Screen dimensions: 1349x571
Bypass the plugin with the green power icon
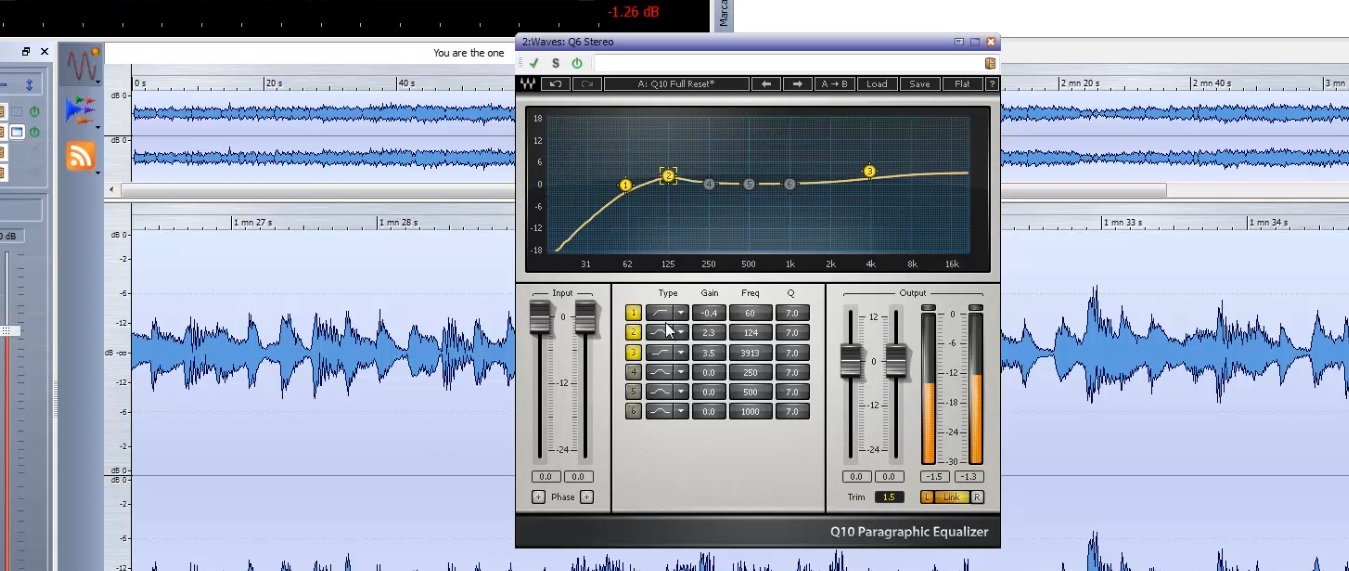pyautogui.click(x=577, y=63)
